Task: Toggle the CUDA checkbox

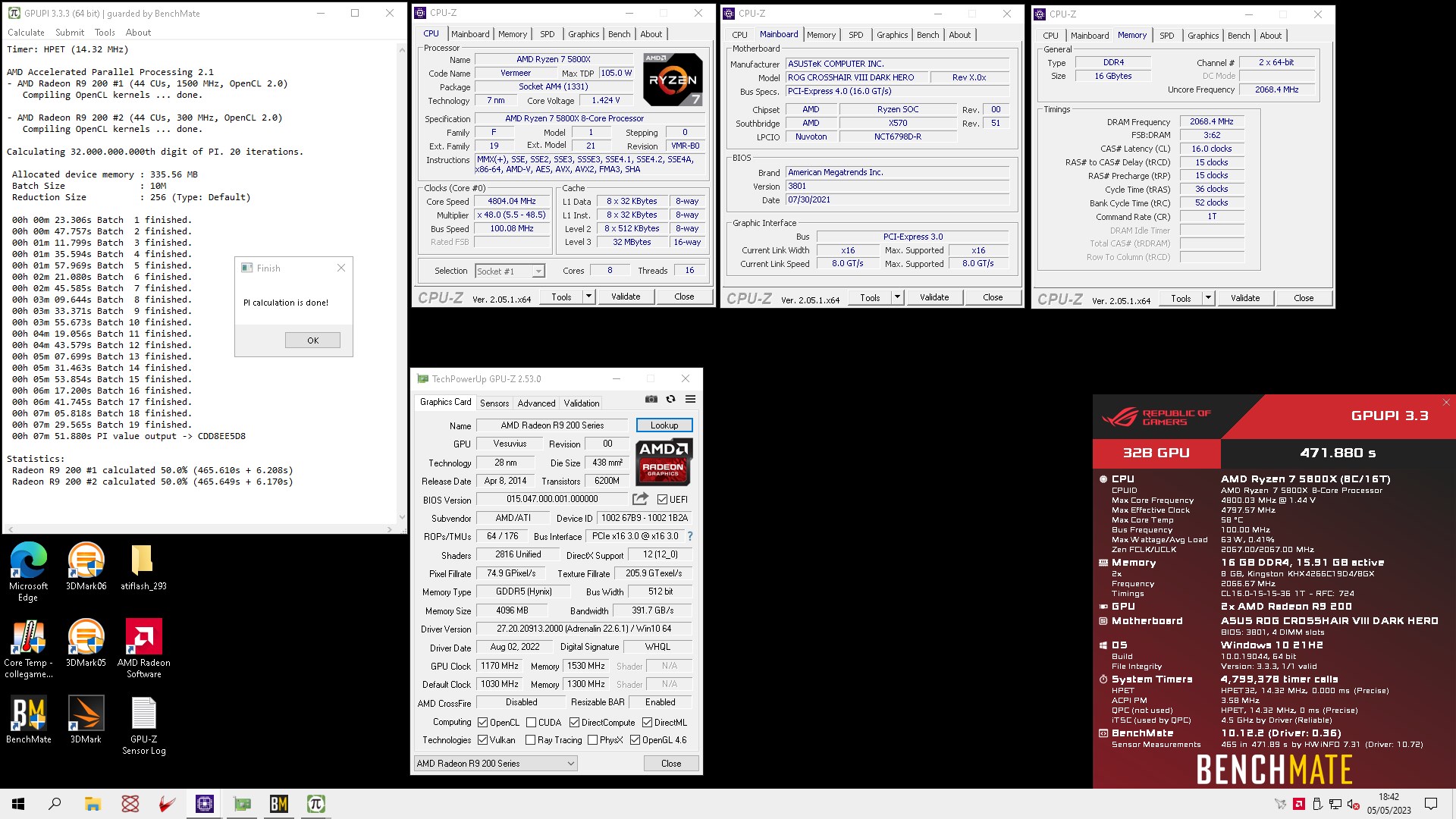Action: pos(531,723)
